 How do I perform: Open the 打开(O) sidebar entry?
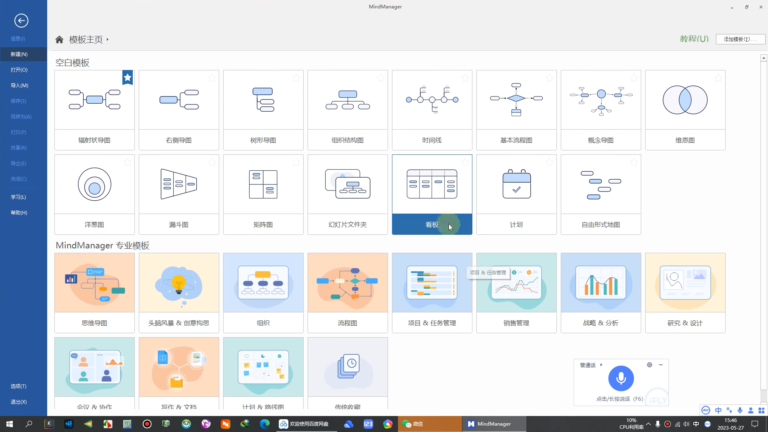[19, 70]
